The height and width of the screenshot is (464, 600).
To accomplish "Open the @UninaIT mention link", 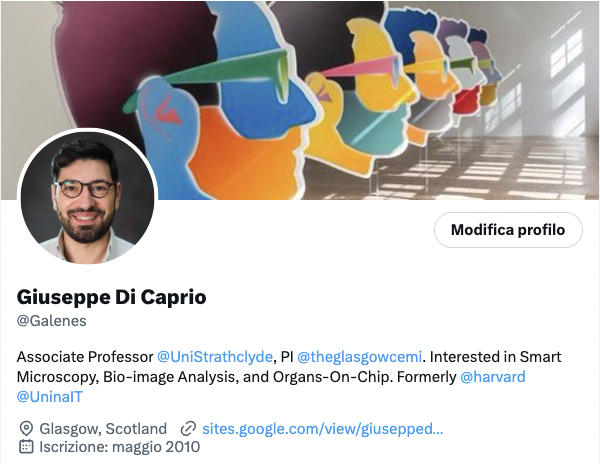I will (x=50, y=397).
